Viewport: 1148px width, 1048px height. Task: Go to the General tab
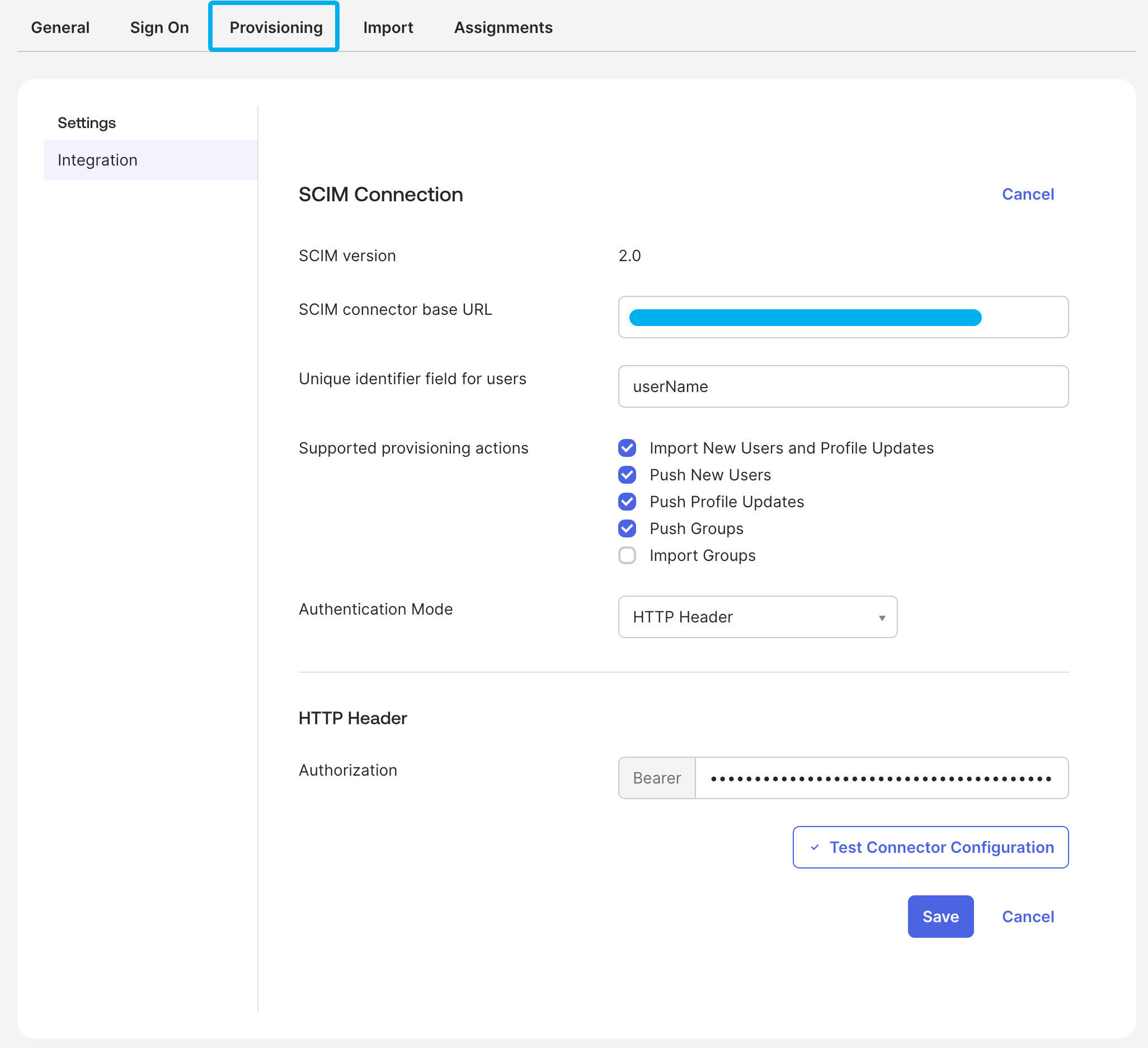coord(60,27)
